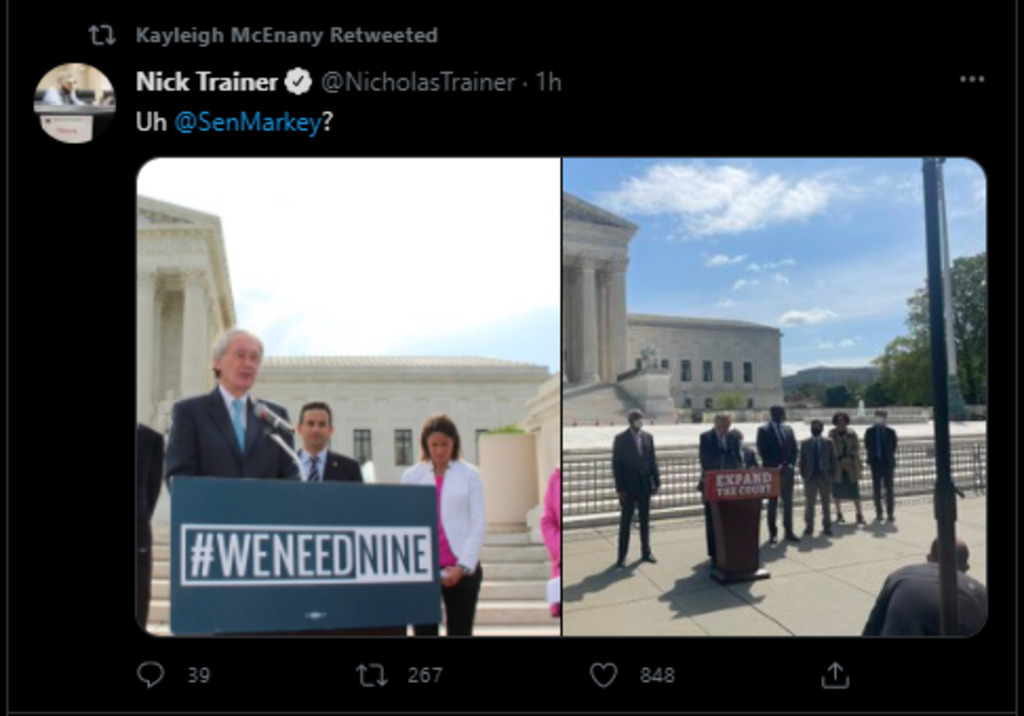Like the tweet with the heart icon
This screenshot has height=716, width=1024.
603,675
